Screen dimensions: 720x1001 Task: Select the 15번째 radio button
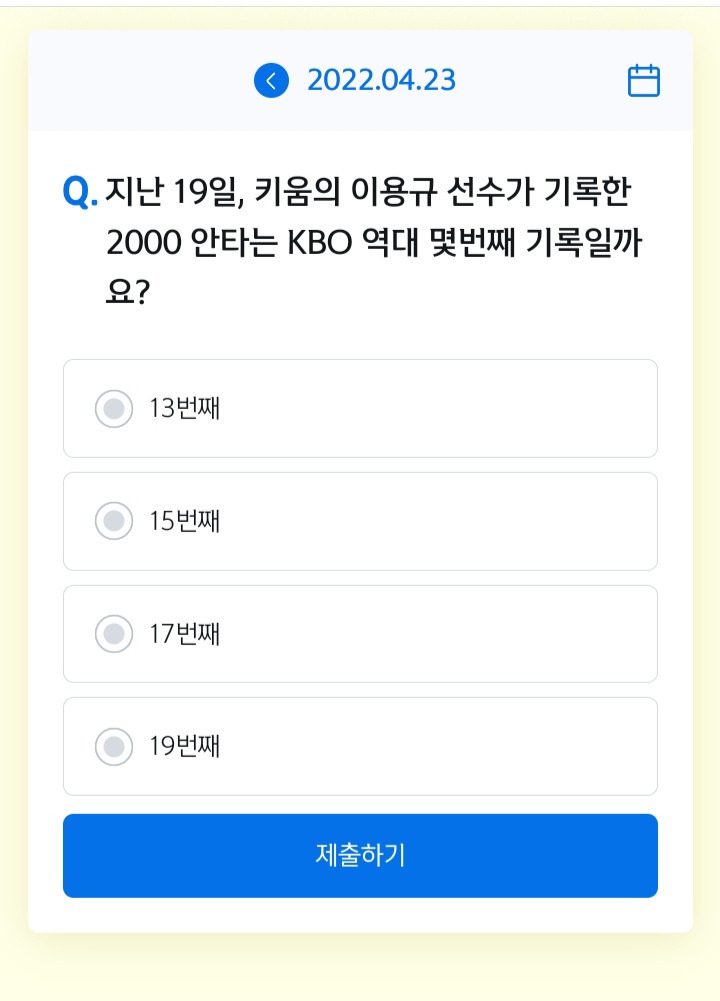pyautogui.click(x=114, y=521)
